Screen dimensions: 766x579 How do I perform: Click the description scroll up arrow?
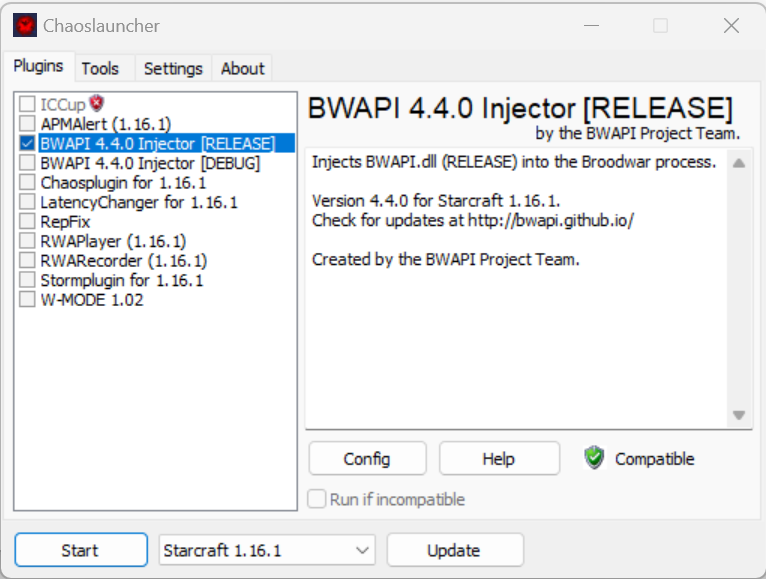point(739,163)
